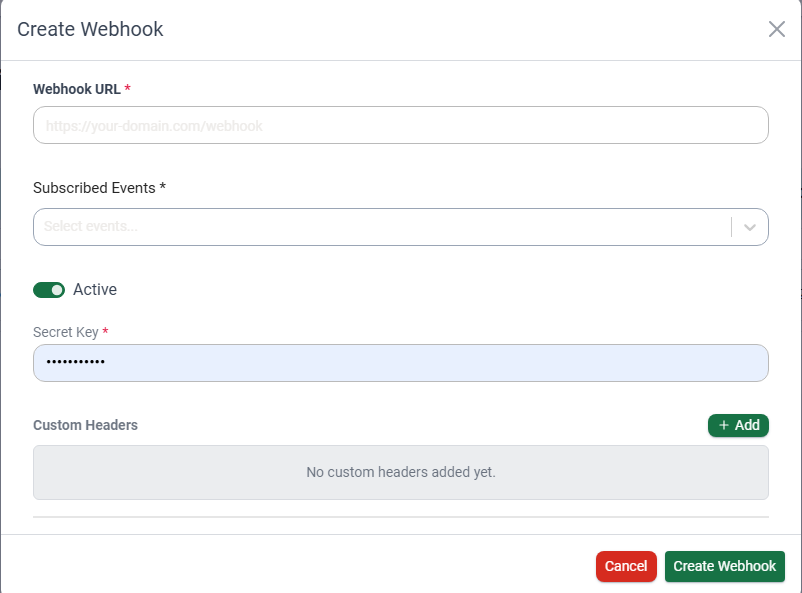
Task: Click the Active label text
Action: pos(95,290)
